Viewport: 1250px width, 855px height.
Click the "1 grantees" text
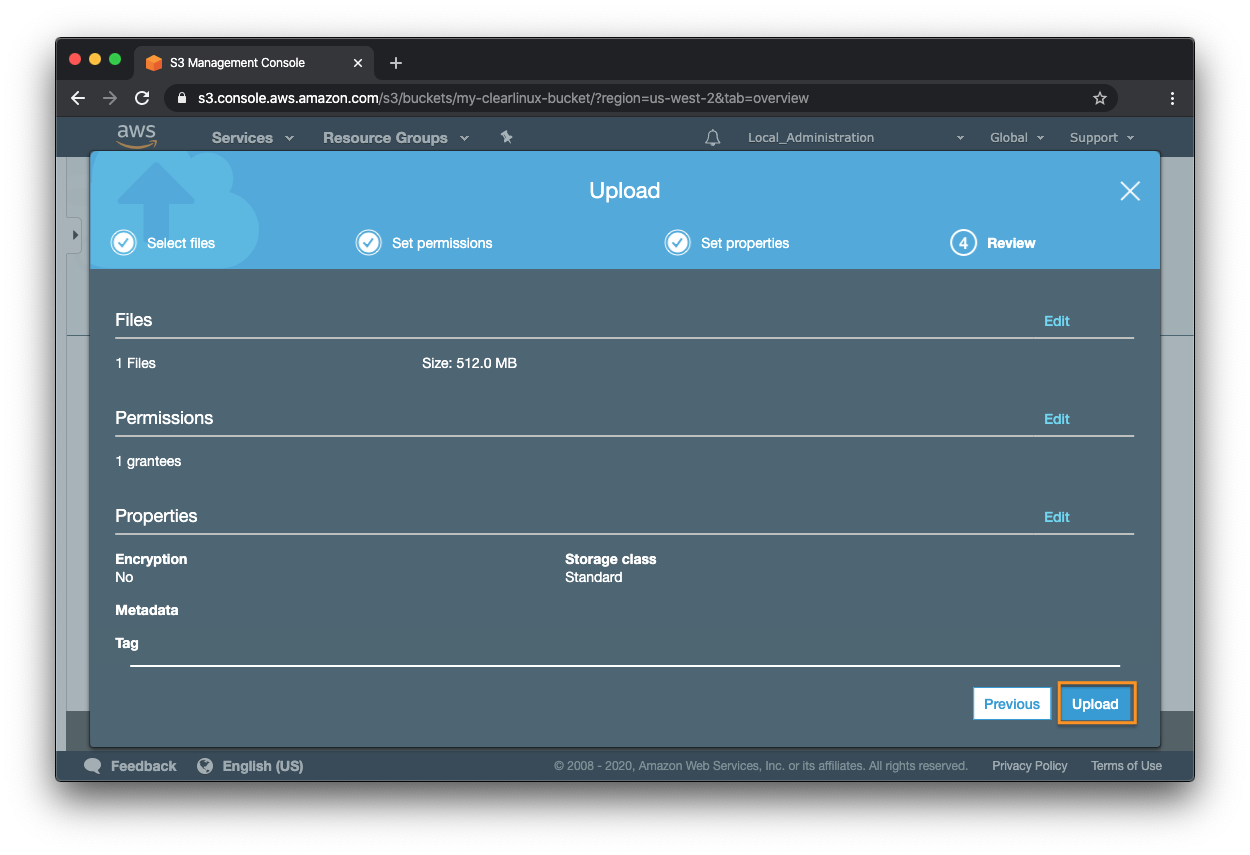pos(148,461)
